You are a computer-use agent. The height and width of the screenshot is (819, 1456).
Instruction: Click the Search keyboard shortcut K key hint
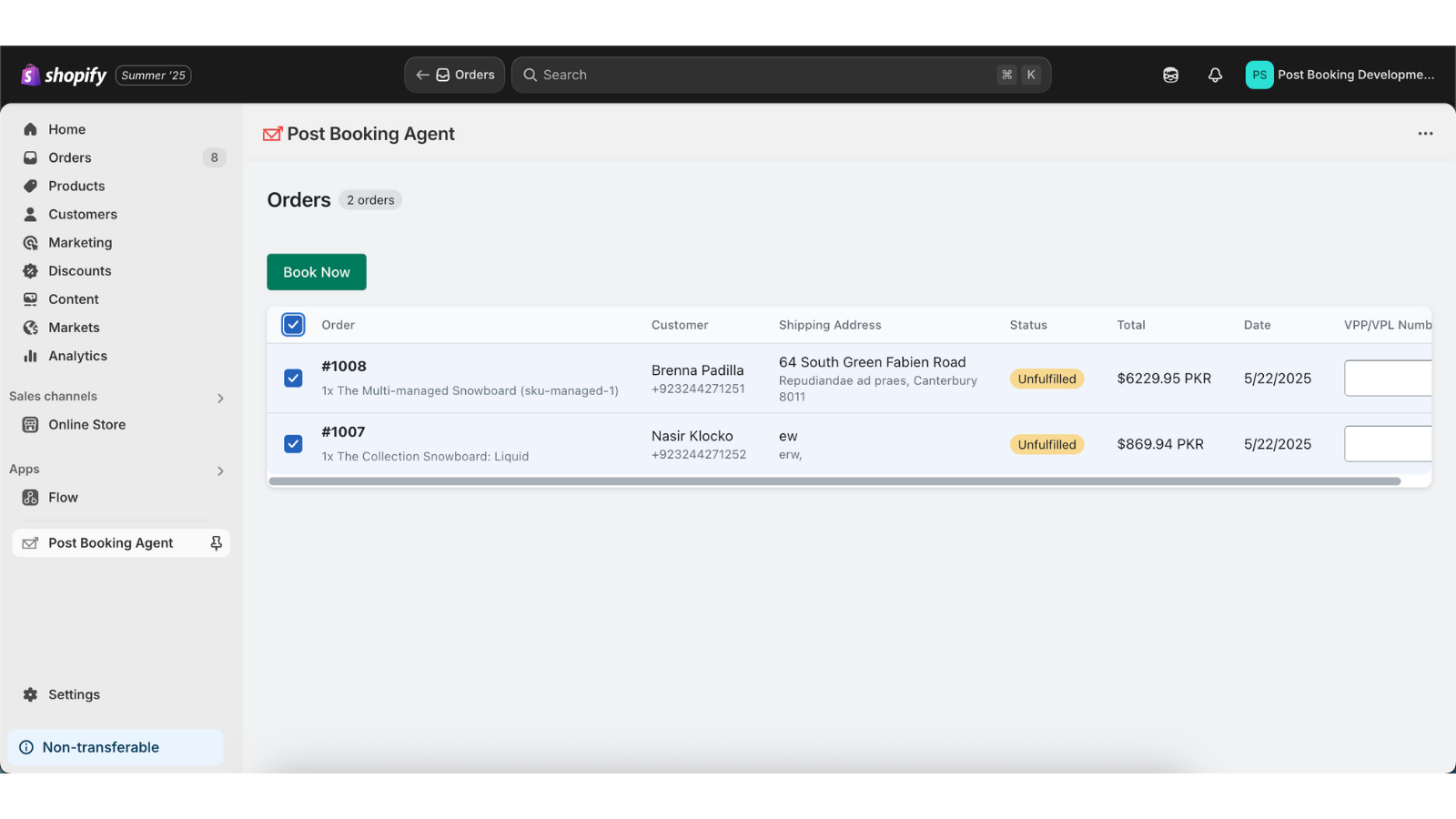click(1031, 75)
